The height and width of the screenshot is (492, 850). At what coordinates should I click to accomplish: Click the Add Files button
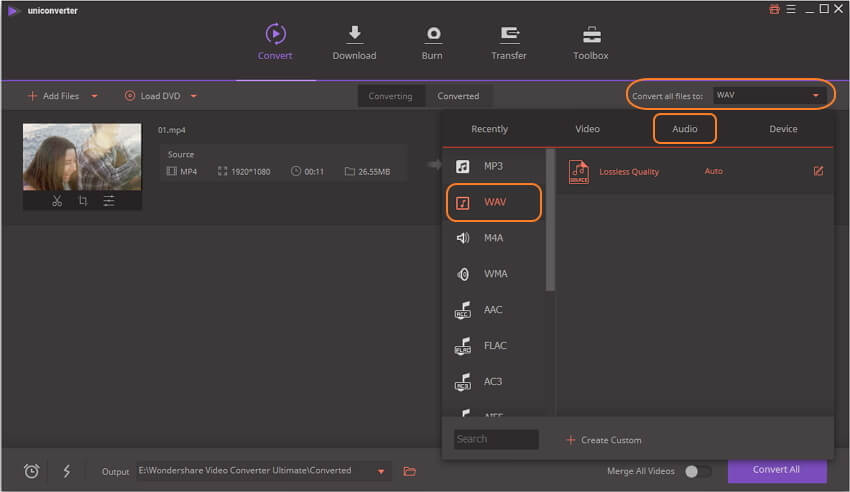53,96
